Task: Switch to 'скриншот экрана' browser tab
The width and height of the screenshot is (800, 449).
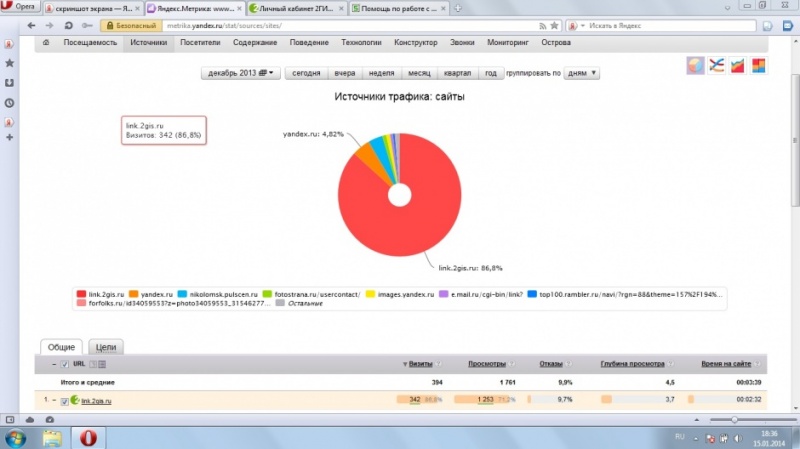Action: click(93, 8)
